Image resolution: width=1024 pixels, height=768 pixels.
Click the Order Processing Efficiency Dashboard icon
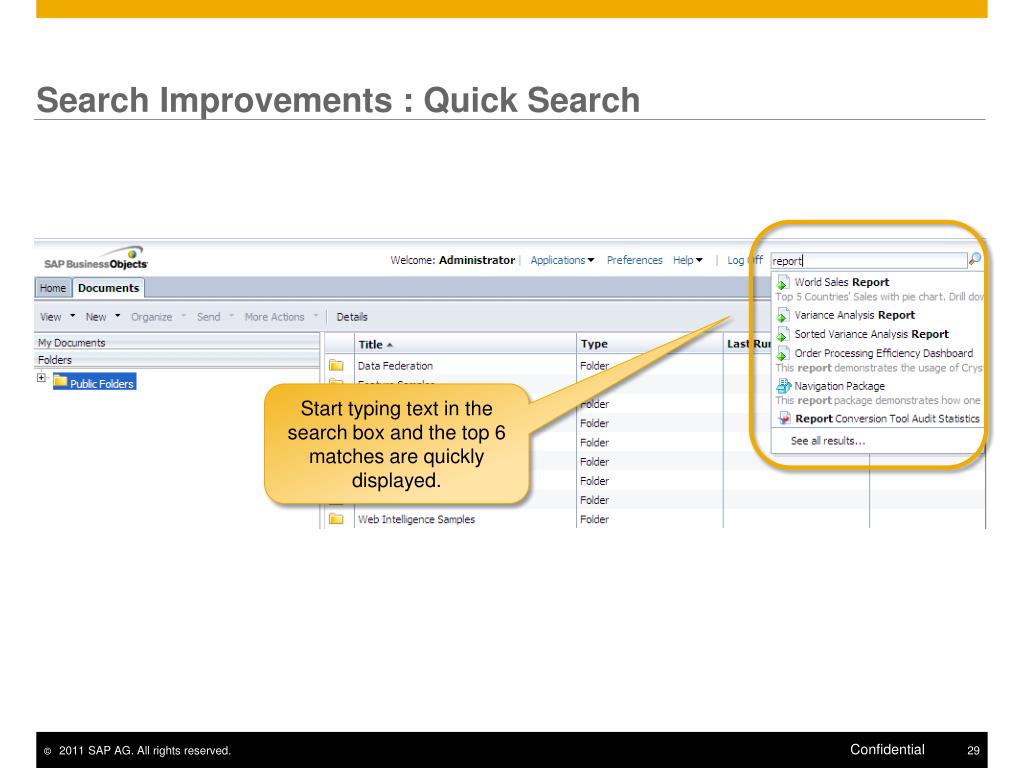point(783,353)
